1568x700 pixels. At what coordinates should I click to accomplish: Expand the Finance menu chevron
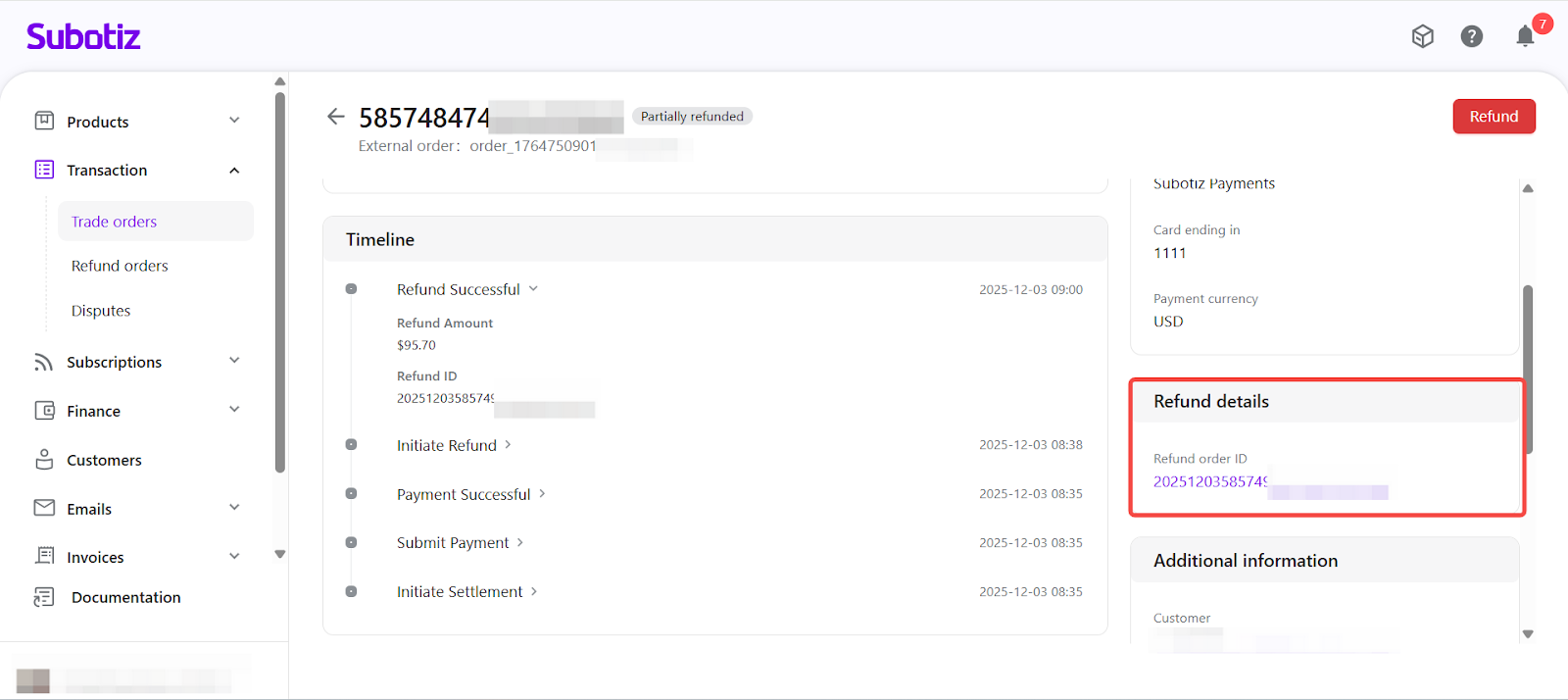click(x=234, y=410)
